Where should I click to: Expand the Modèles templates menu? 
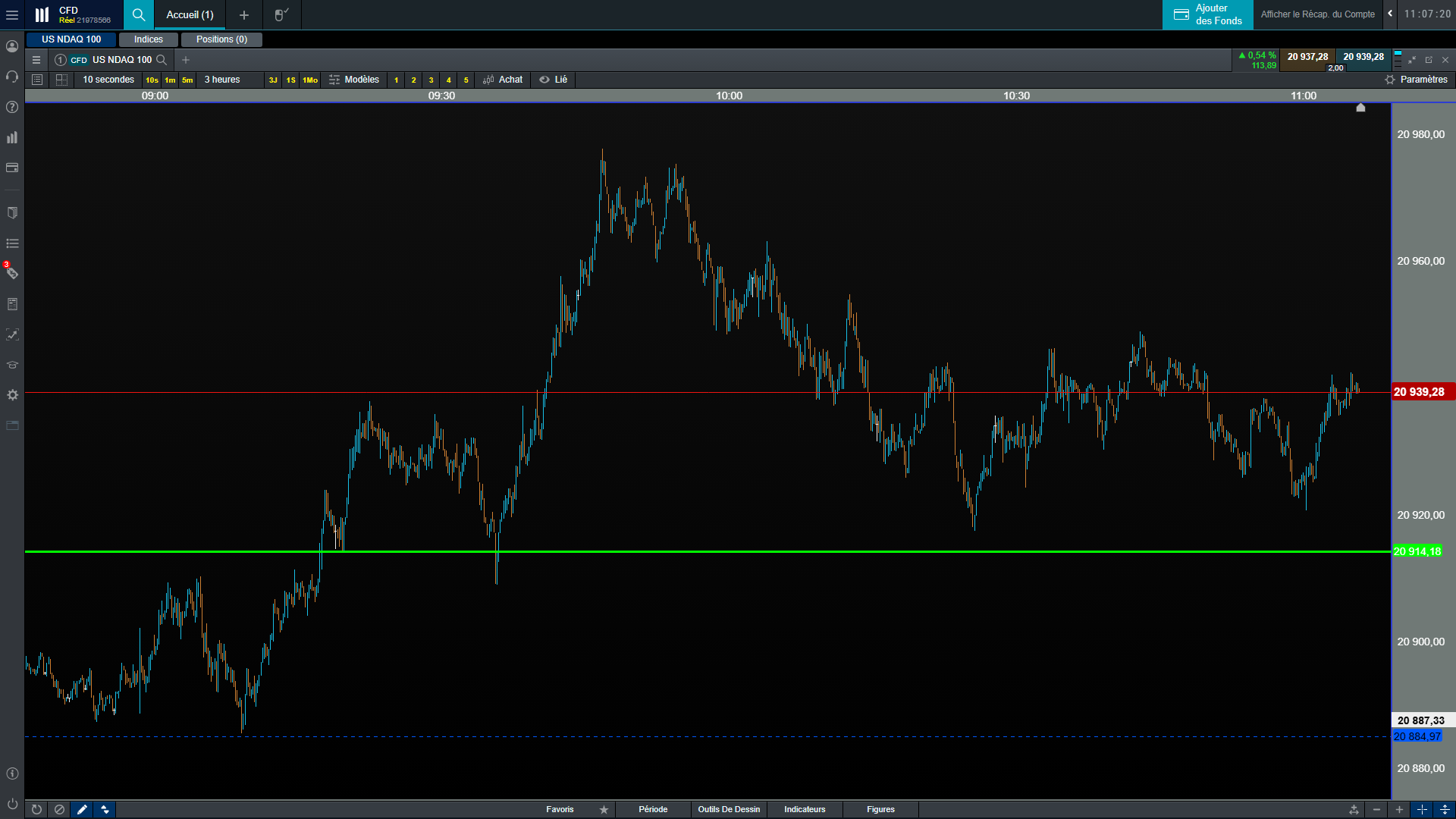(x=354, y=80)
